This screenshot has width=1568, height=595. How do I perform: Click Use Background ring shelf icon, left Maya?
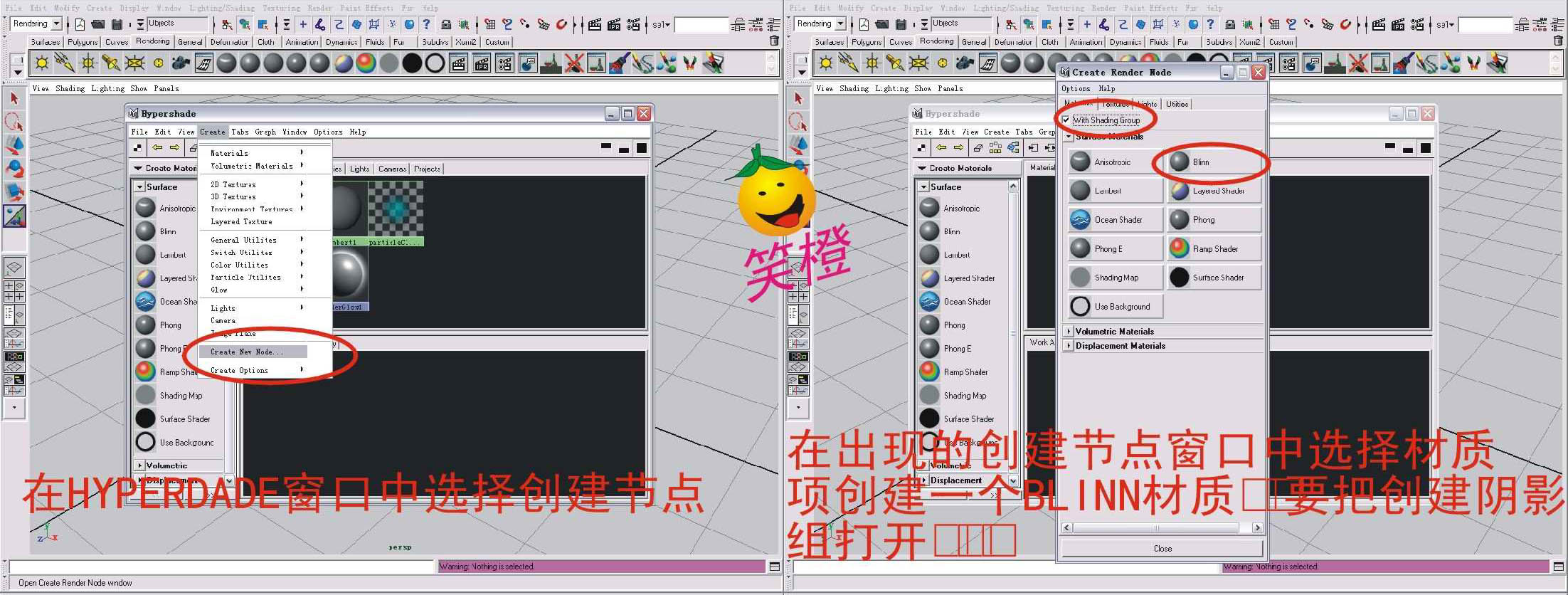coord(435,63)
